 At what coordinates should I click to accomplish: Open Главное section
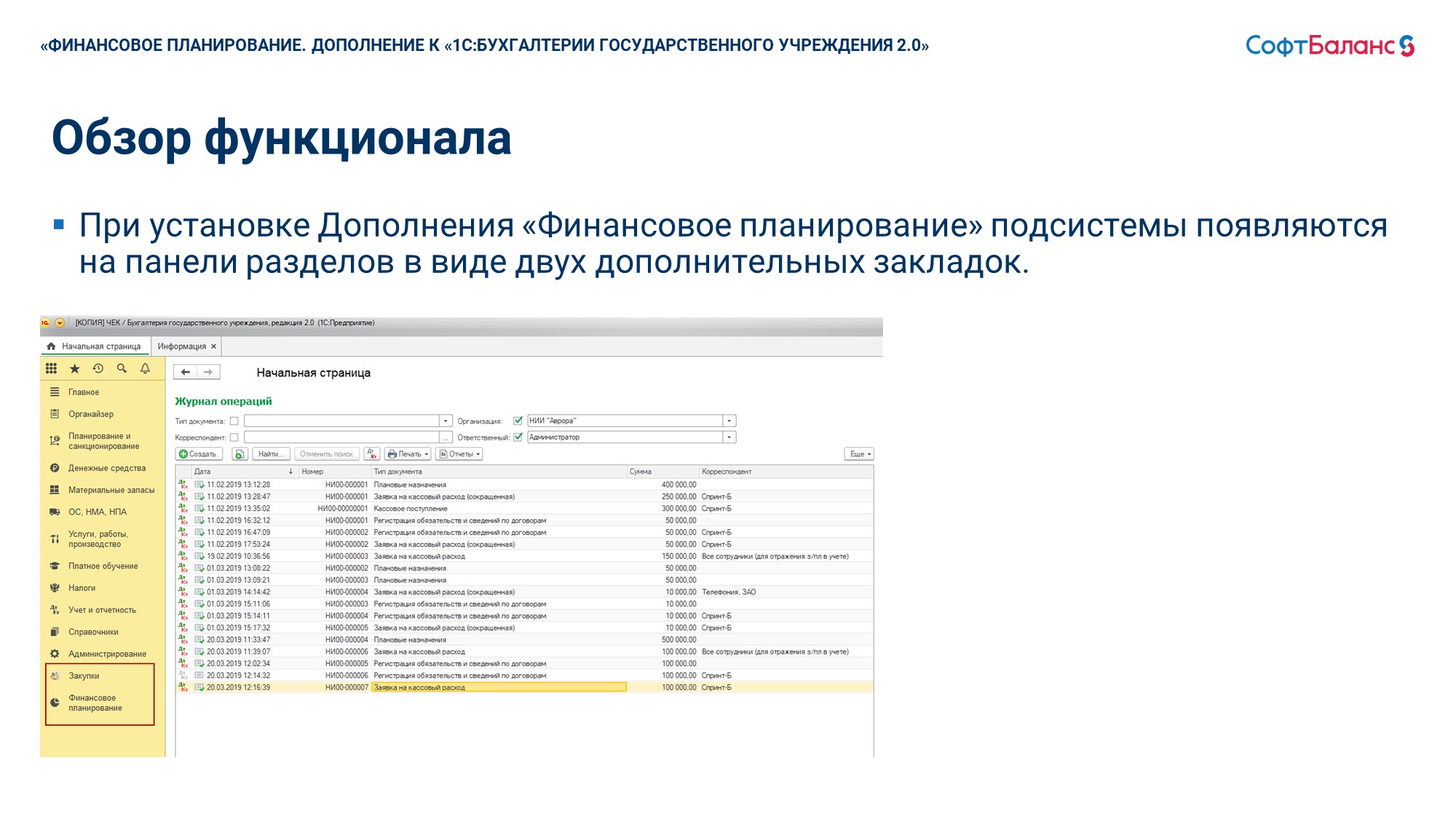pos(84,392)
